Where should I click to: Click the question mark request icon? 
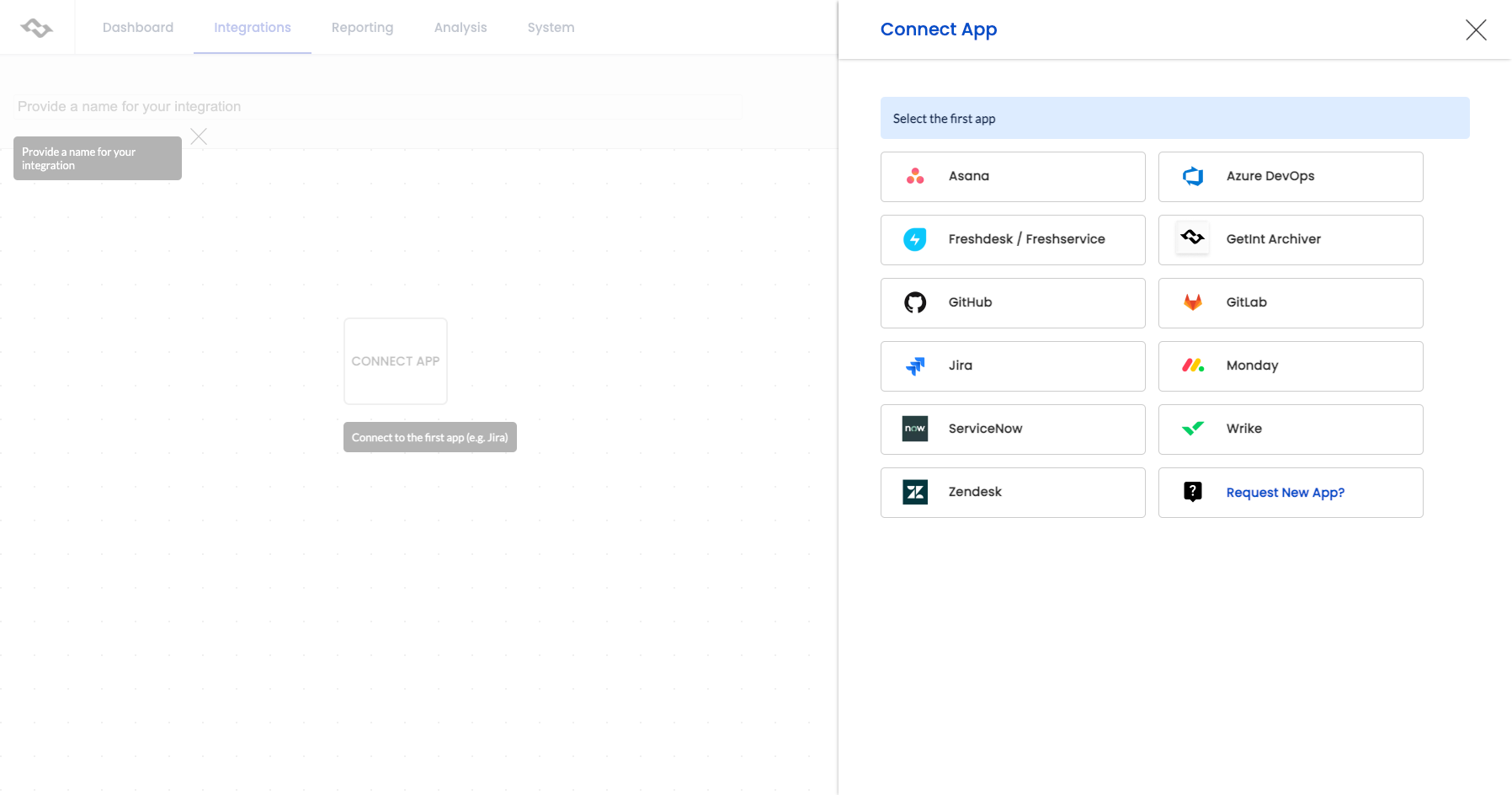coord(1193,492)
